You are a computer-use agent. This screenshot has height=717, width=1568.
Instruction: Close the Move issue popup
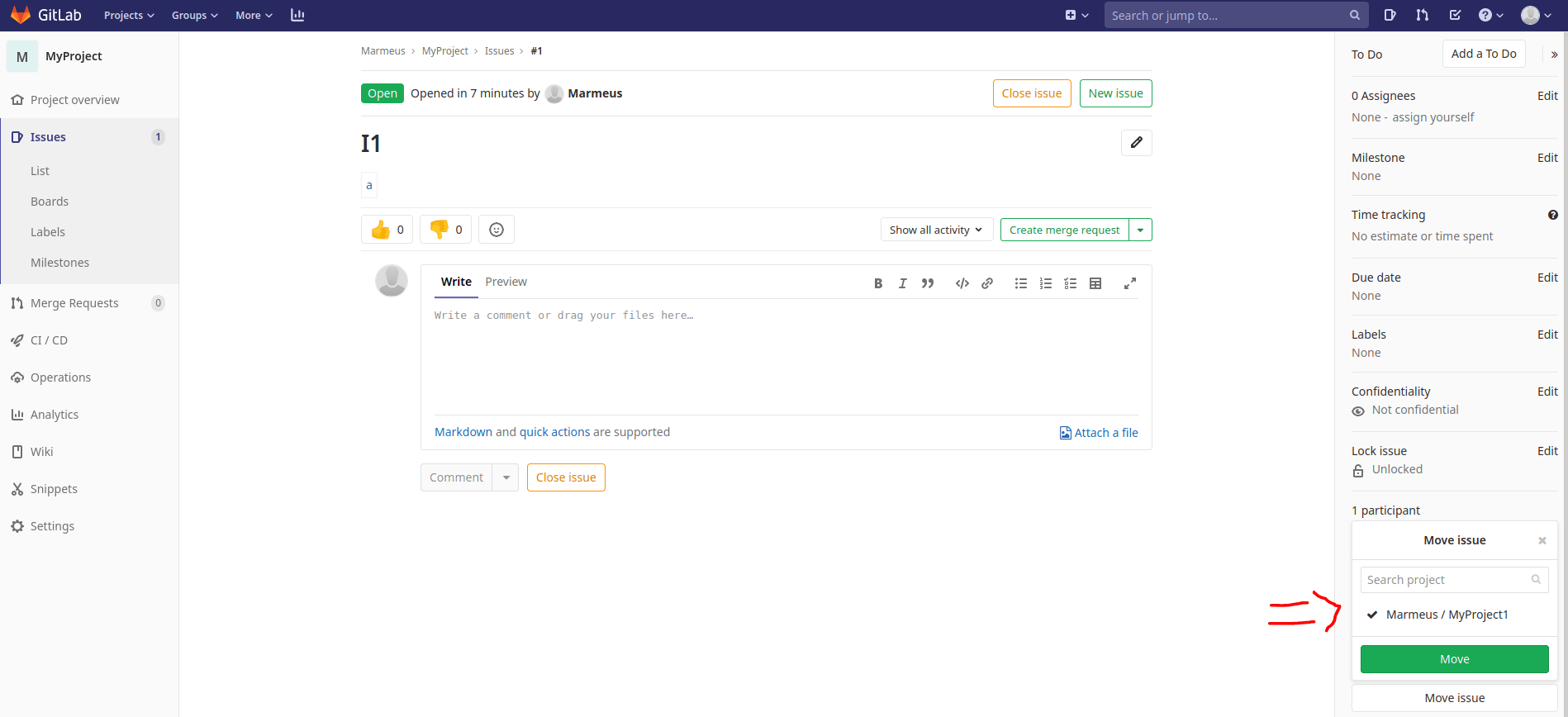(x=1542, y=540)
